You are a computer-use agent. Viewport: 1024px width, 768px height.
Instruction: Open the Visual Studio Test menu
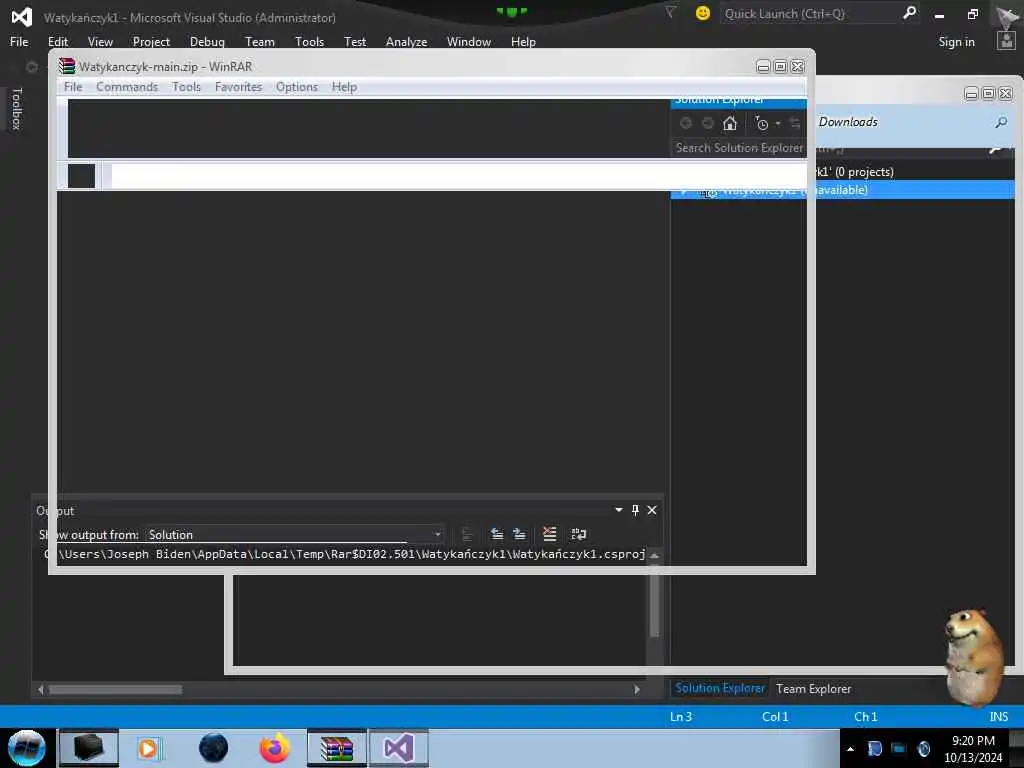point(355,42)
